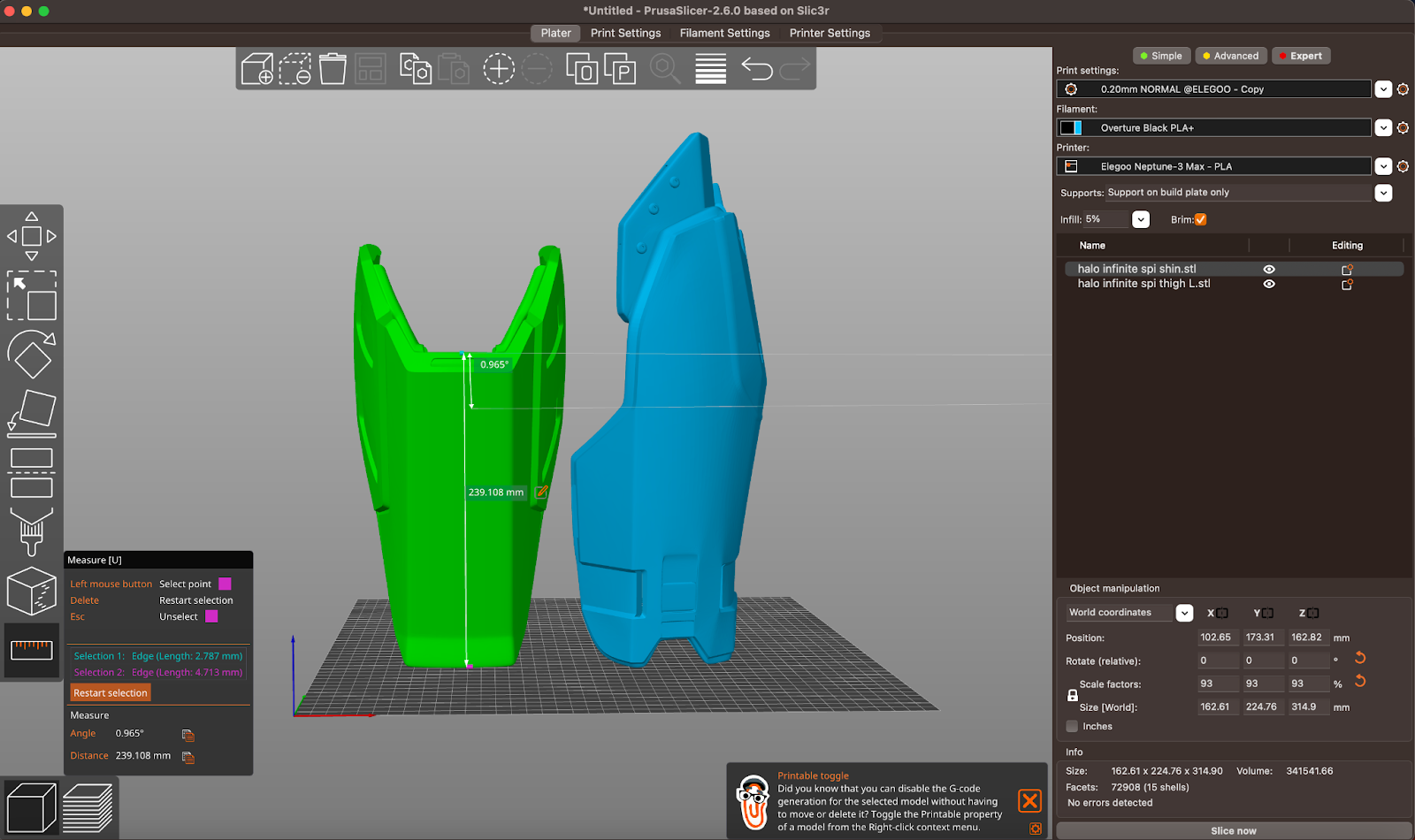Open the Plater tab
Screen dimensions: 1415x840
pyautogui.click(x=556, y=33)
